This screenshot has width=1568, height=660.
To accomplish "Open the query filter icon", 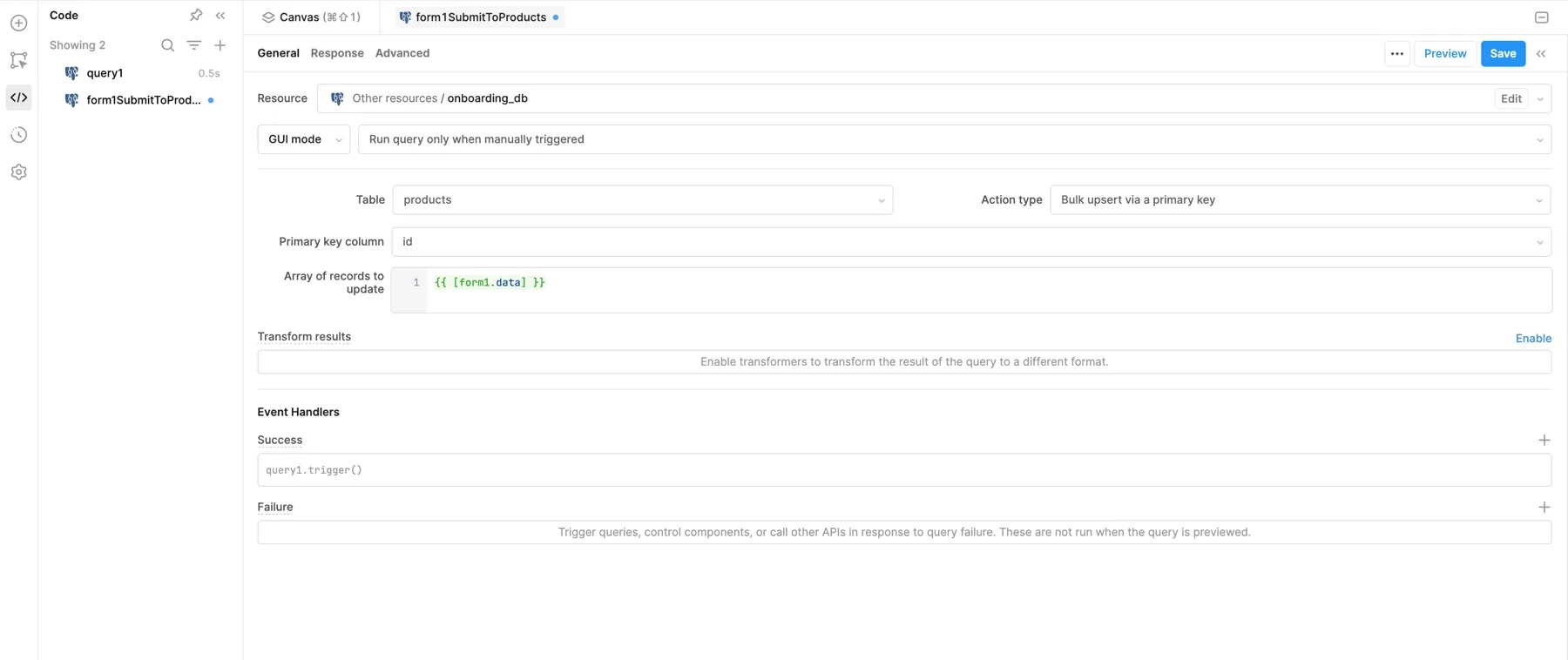I will click(193, 45).
